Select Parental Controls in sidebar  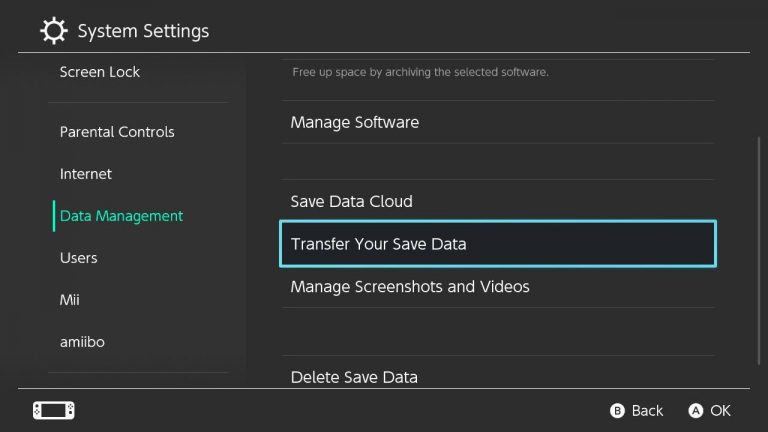coord(117,132)
